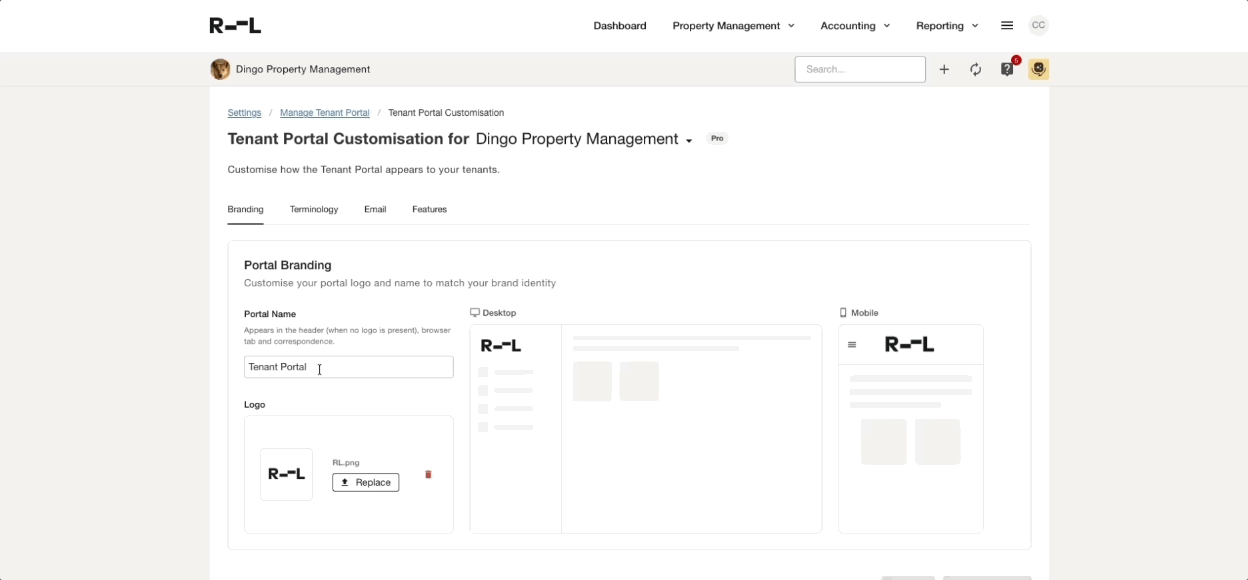Switch to the Terminology tab
Image resolution: width=1248 pixels, height=580 pixels.
314,210
